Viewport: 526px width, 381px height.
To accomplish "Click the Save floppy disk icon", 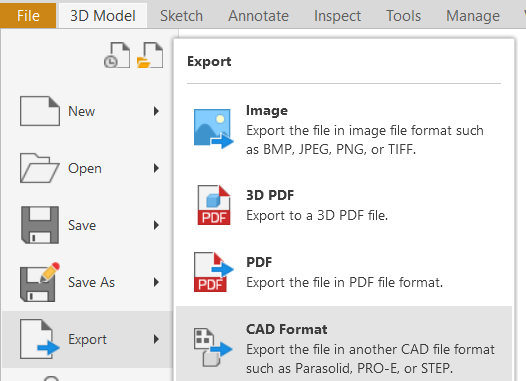I will tap(40, 225).
